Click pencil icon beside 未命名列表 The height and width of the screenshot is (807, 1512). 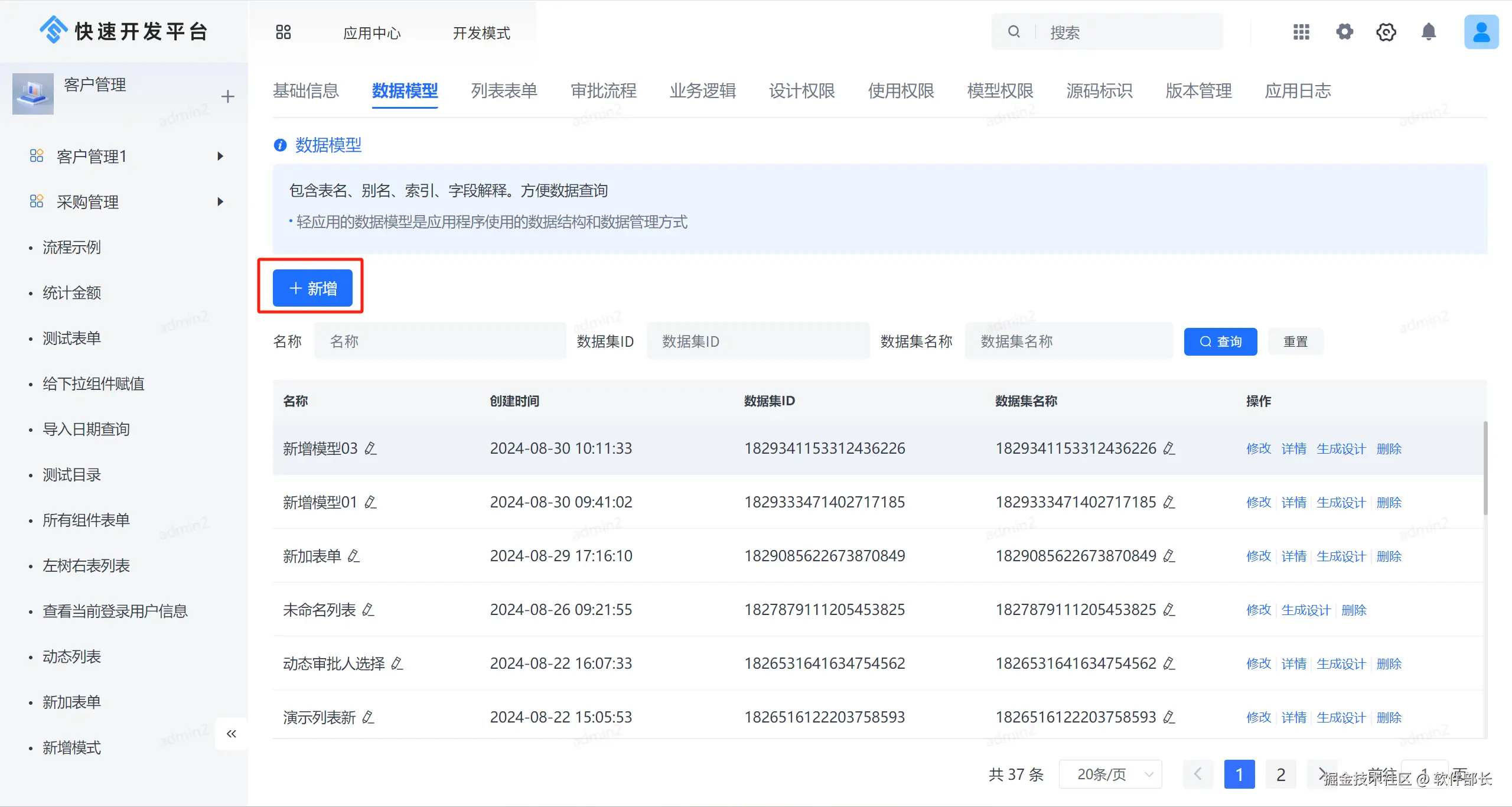(368, 610)
